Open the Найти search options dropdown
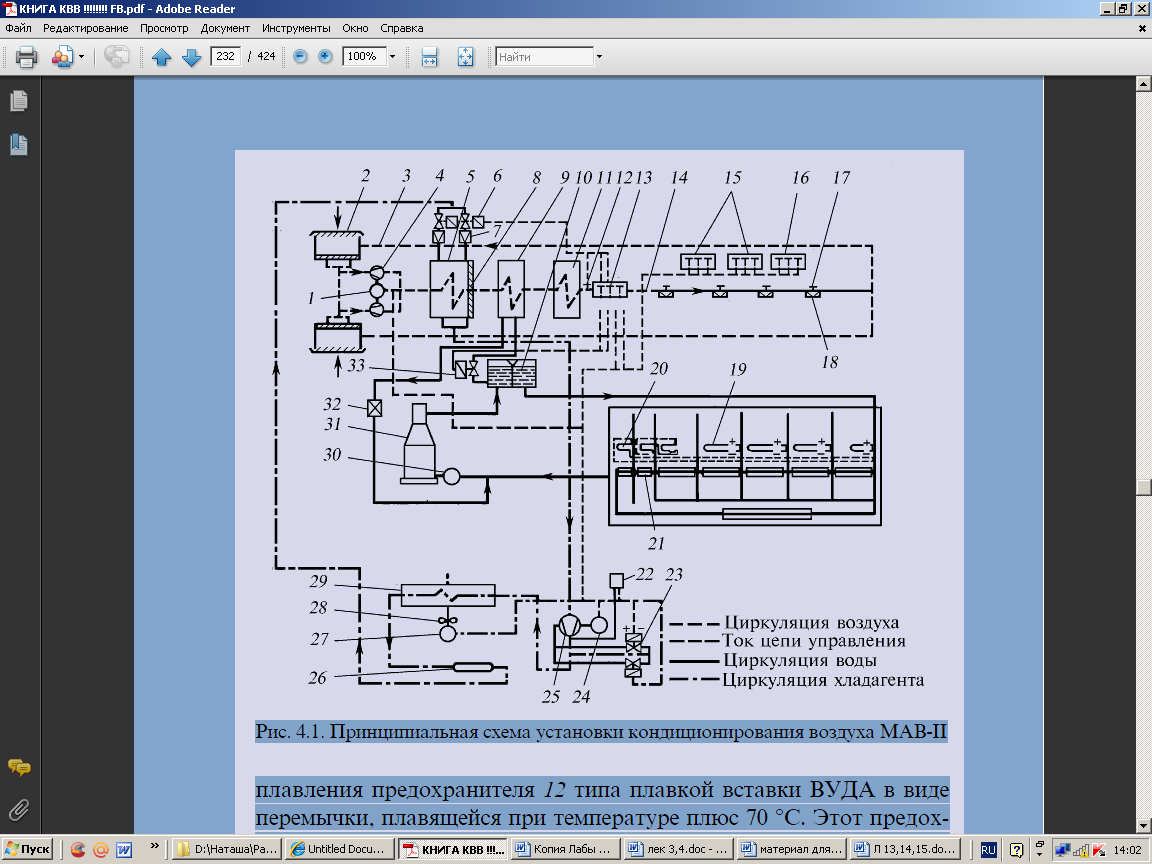1152x864 pixels. [600, 57]
